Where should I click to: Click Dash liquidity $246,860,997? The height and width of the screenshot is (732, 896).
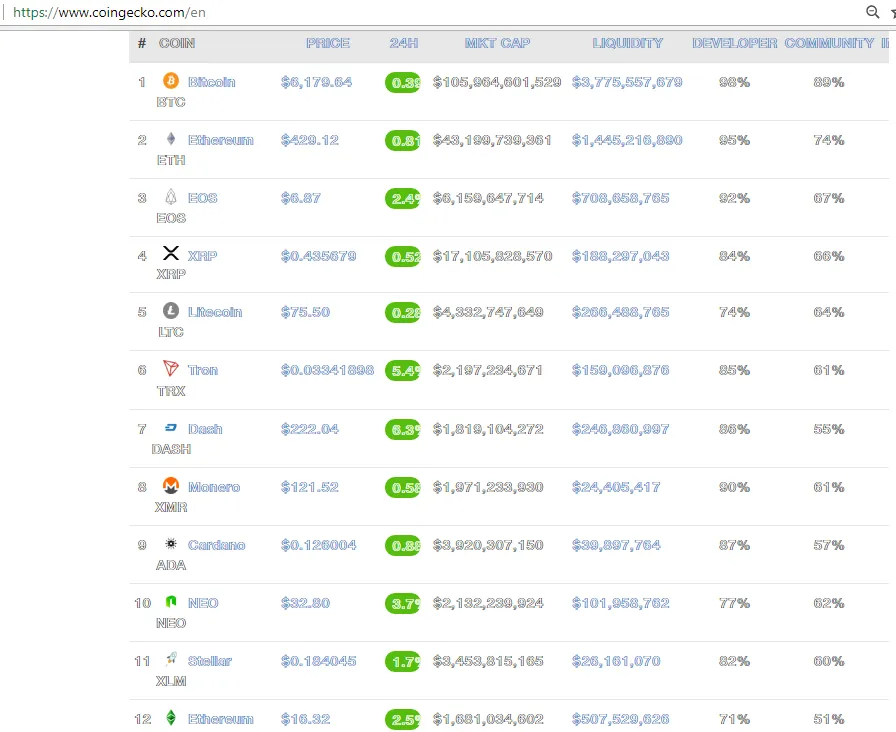[621, 429]
